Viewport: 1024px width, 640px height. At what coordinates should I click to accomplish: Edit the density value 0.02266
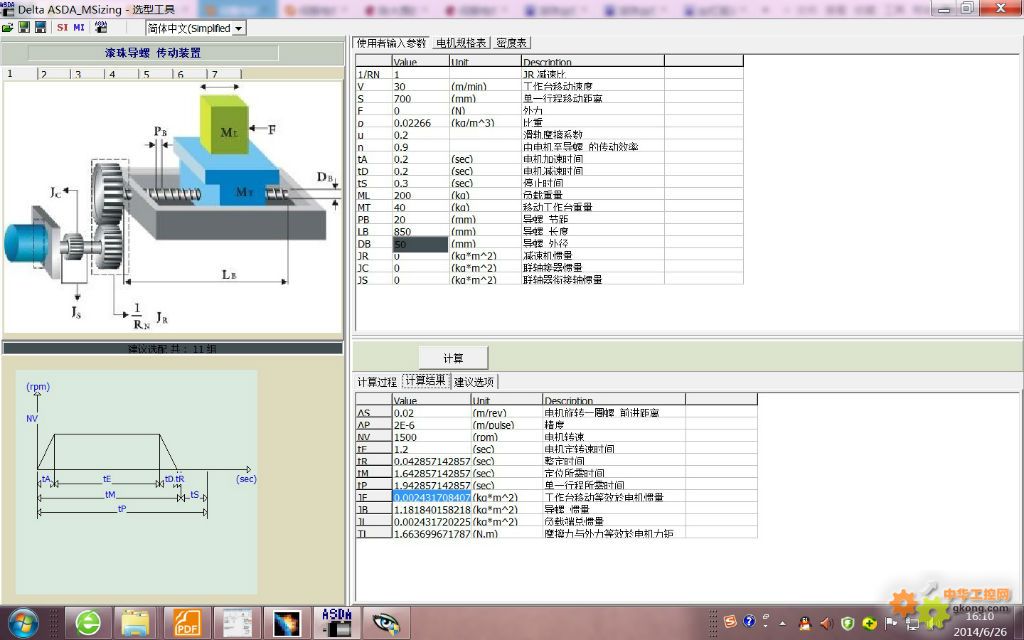click(x=421, y=122)
